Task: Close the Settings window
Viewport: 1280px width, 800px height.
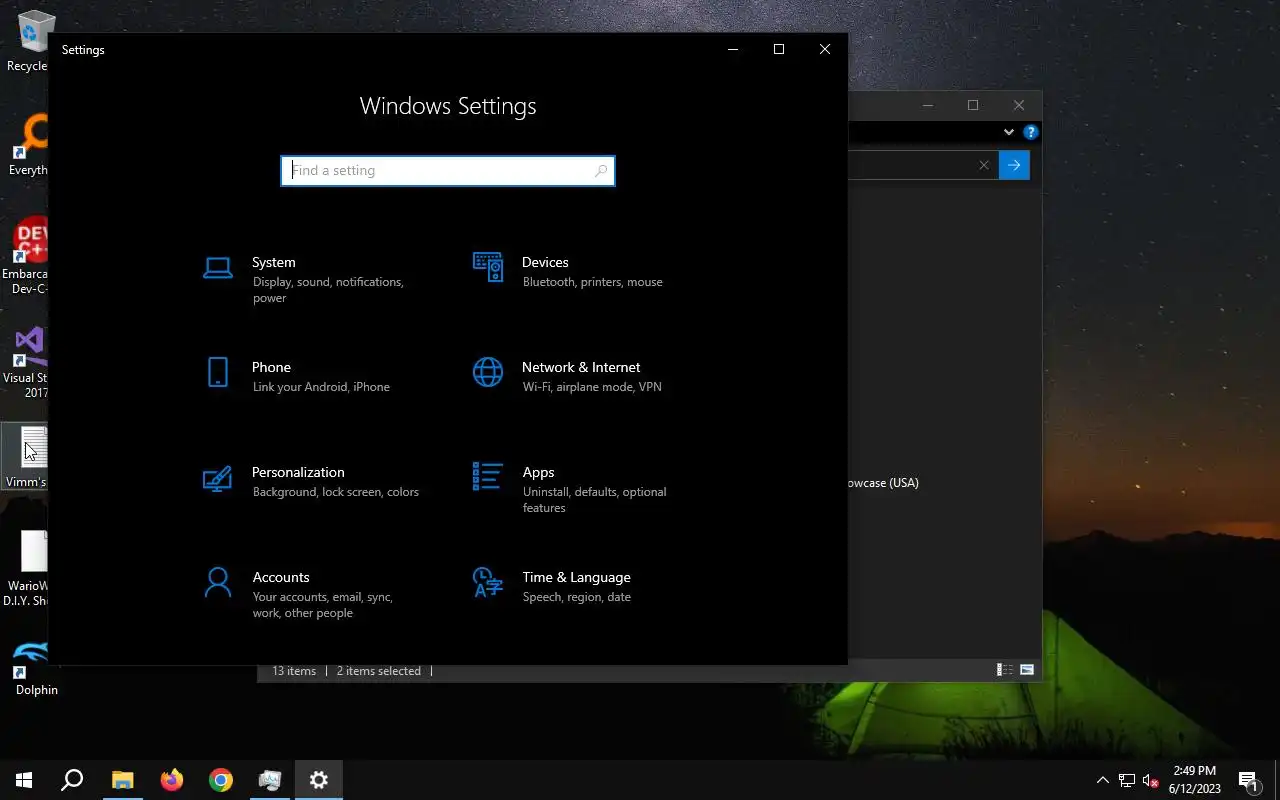Action: click(825, 49)
